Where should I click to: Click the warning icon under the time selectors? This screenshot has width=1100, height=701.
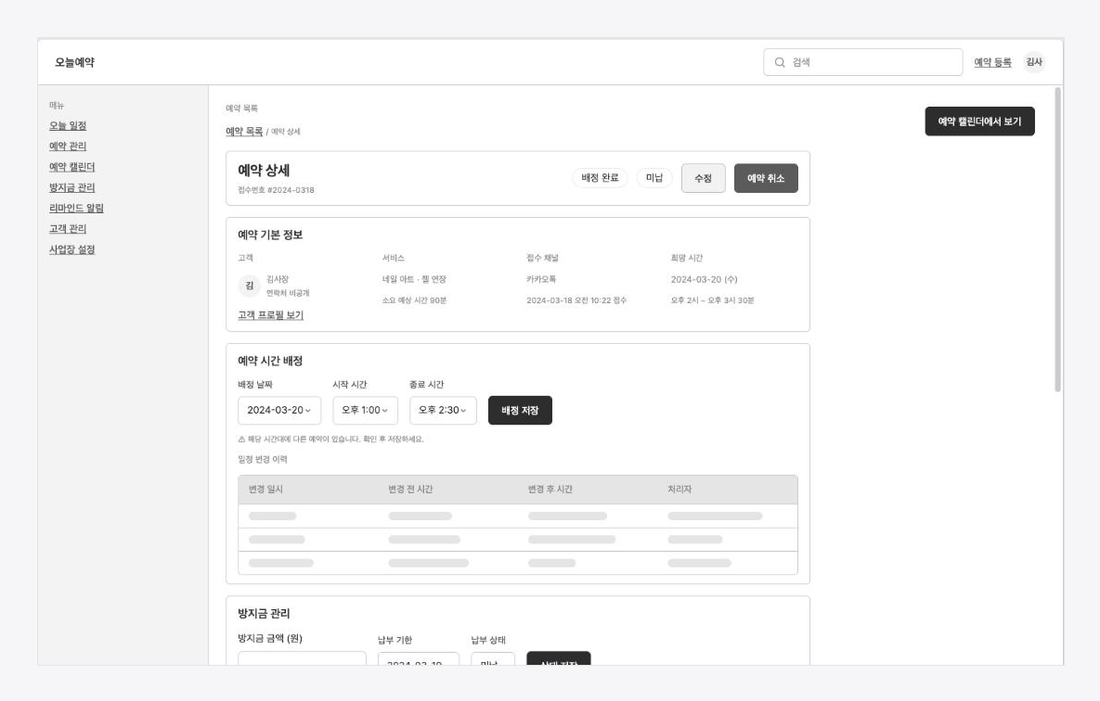[241, 439]
